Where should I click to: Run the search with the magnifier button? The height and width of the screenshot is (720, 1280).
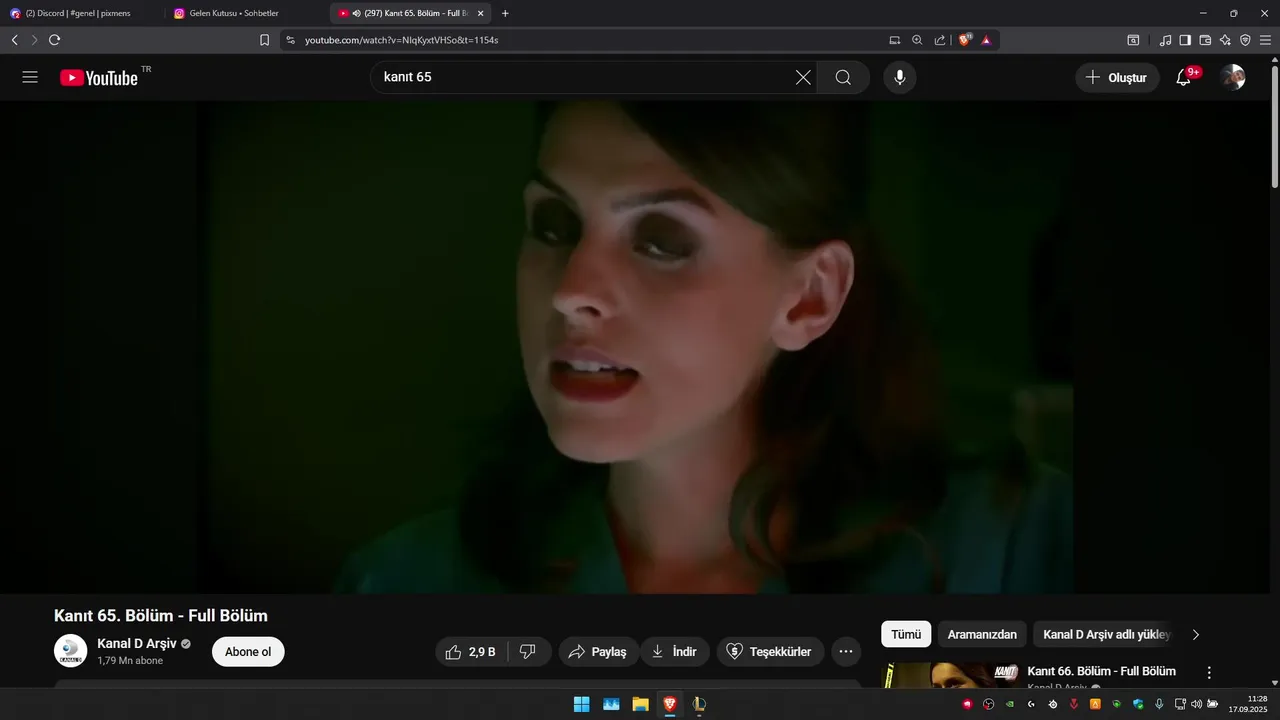(x=843, y=77)
